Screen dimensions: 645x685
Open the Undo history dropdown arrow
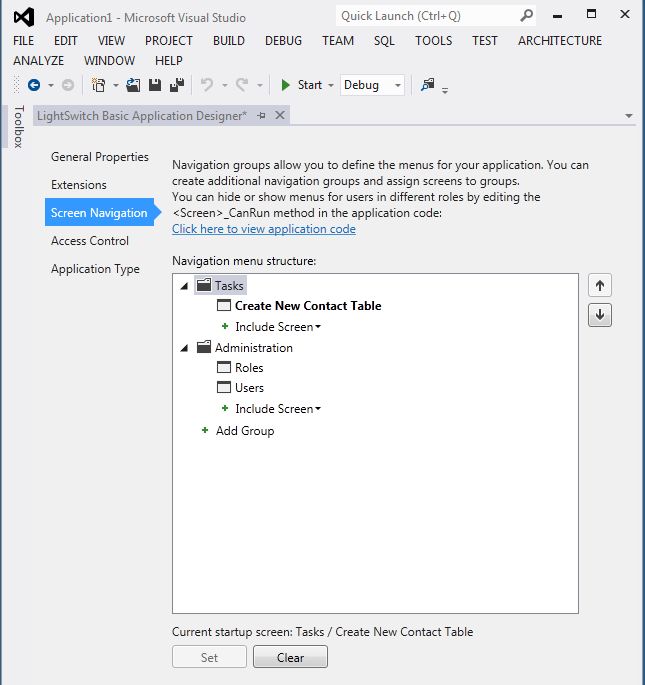[x=225, y=85]
